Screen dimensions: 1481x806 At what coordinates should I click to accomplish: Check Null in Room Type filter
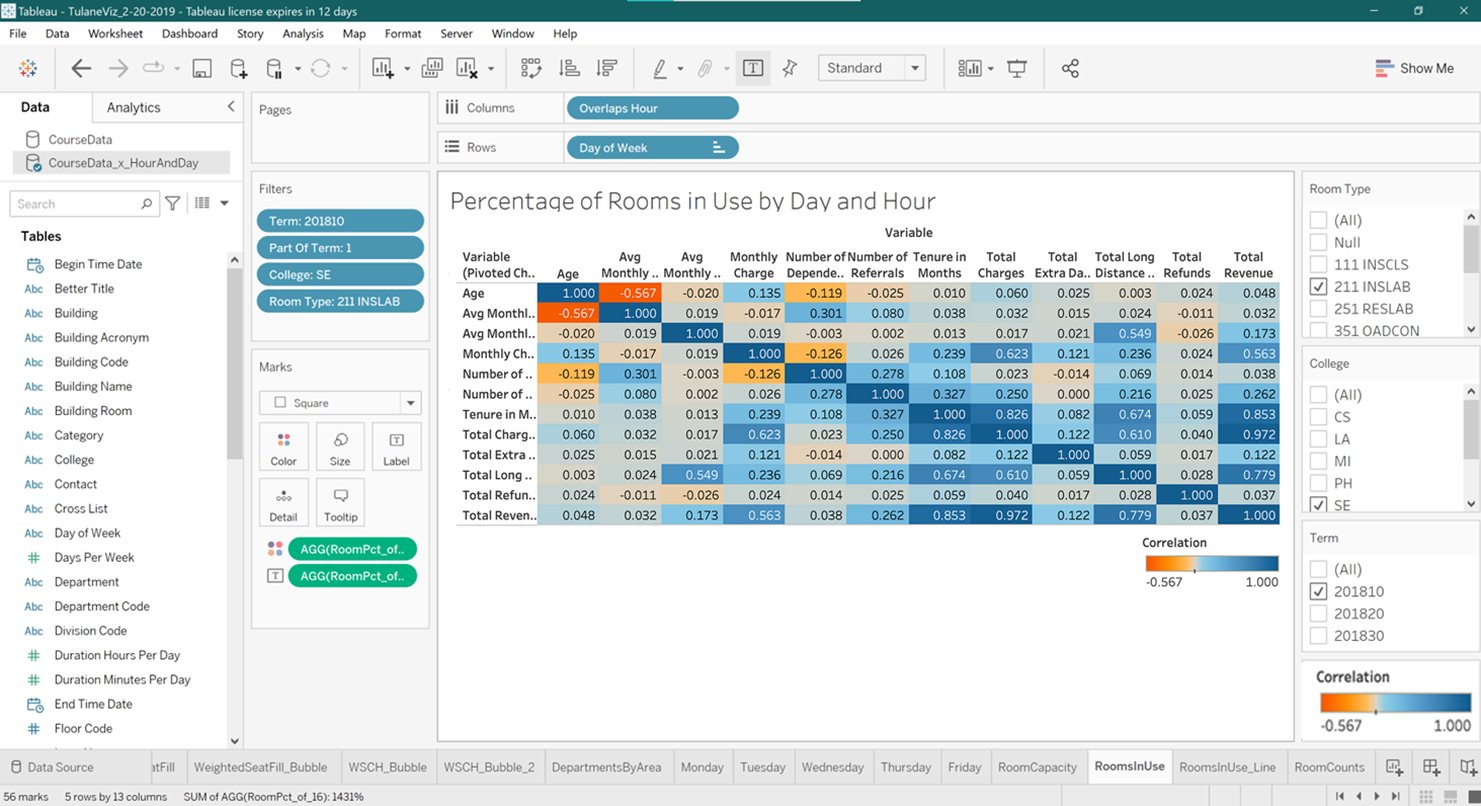tap(1319, 242)
